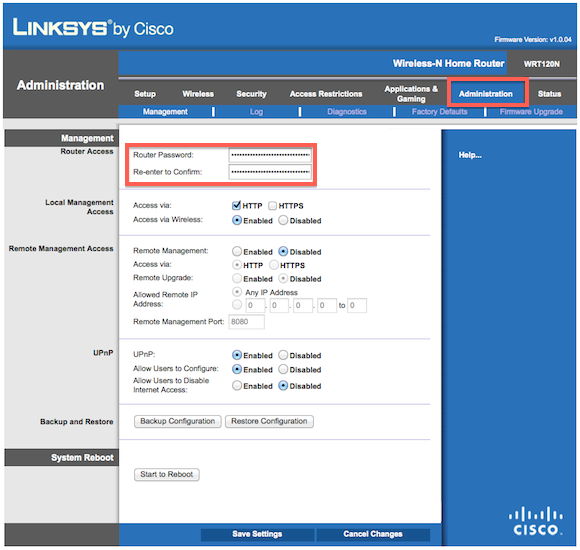
Task: Select Enabled for Remote Upgrade
Action: tap(237, 278)
